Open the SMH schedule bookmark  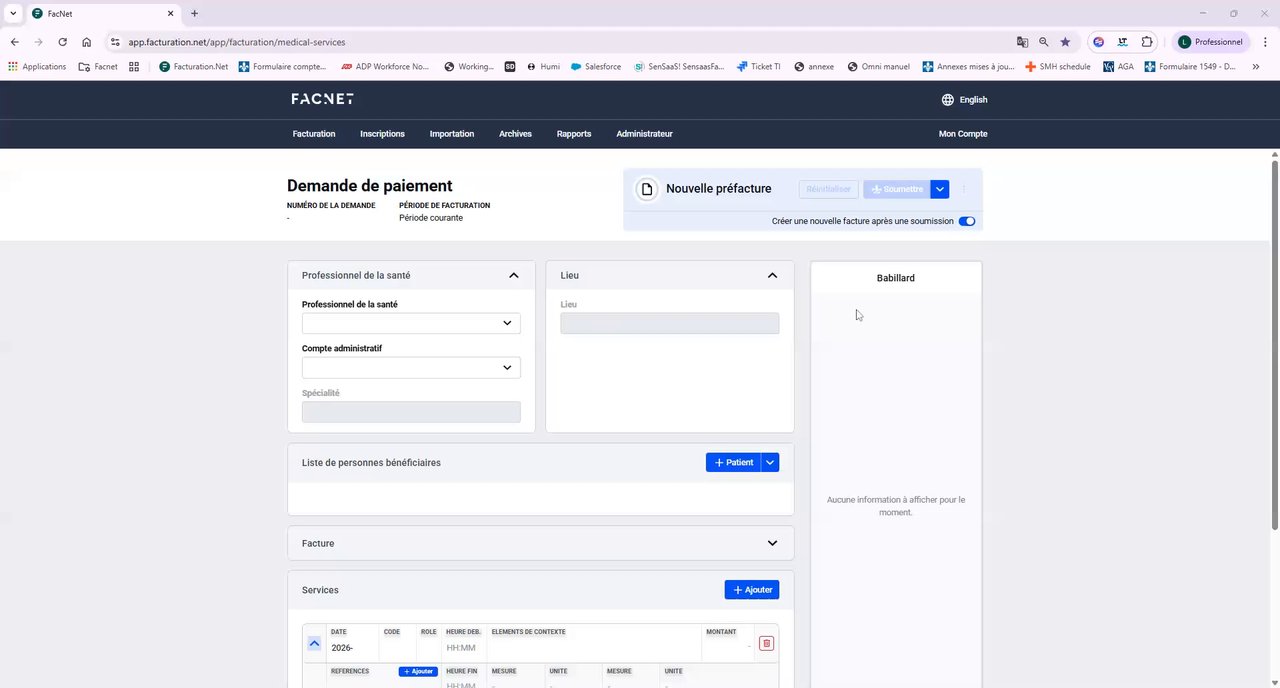tap(1058, 67)
